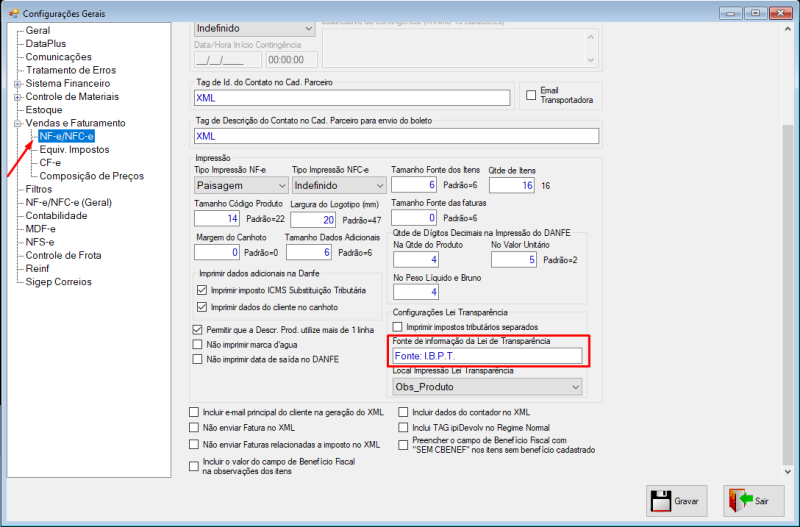Image resolution: width=800 pixels, height=527 pixels.
Task: Open Local Impressão Lei Transparência dropdown
Action: click(487, 387)
